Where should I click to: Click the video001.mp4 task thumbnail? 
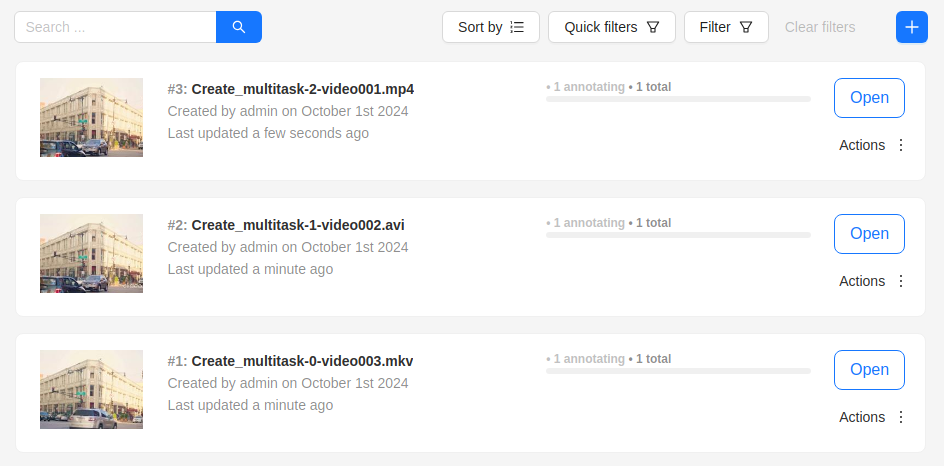click(x=91, y=118)
